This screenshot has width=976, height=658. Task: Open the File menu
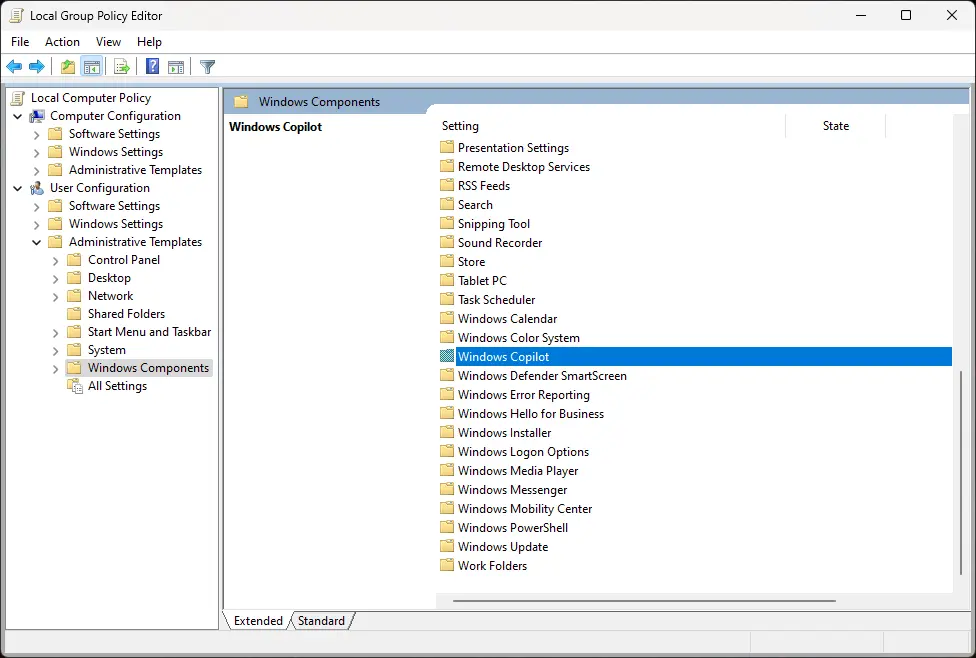pyautogui.click(x=20, y=42)
